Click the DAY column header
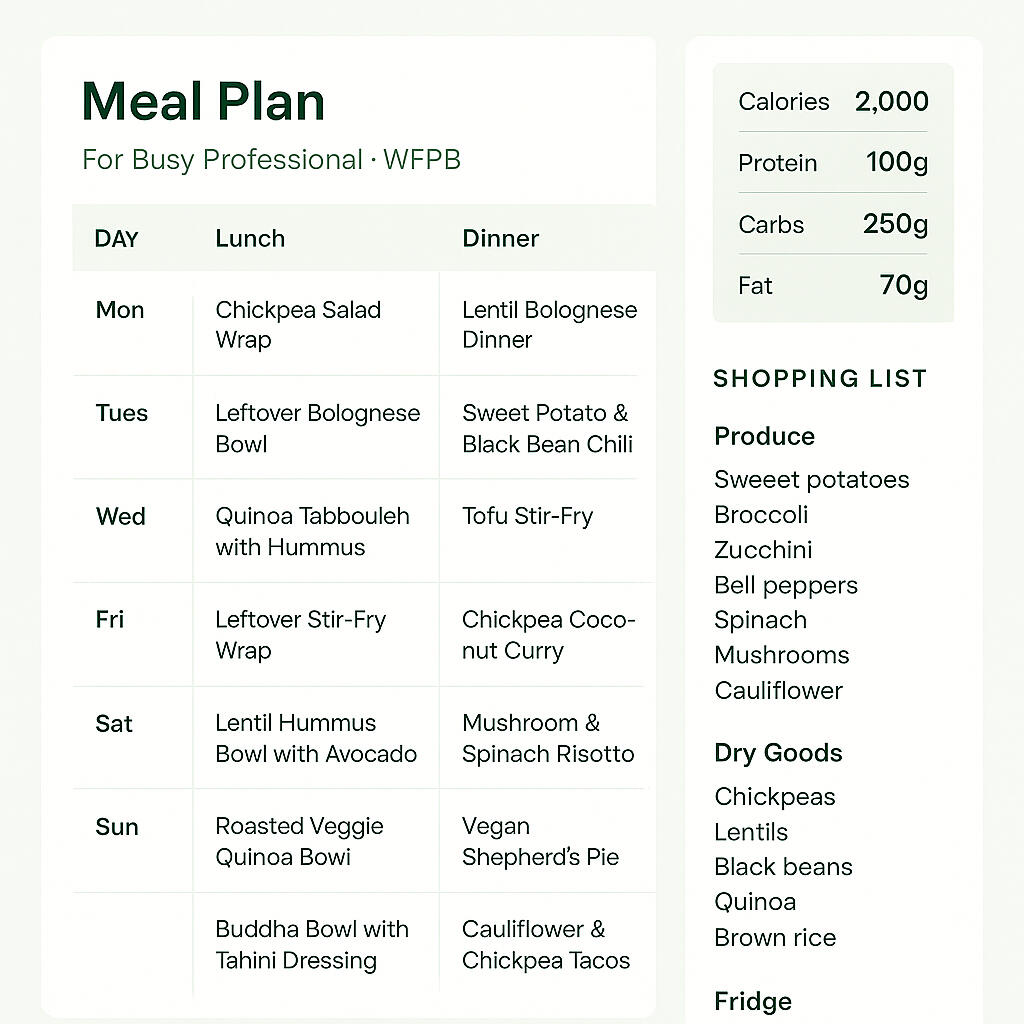 click(116, 239)
